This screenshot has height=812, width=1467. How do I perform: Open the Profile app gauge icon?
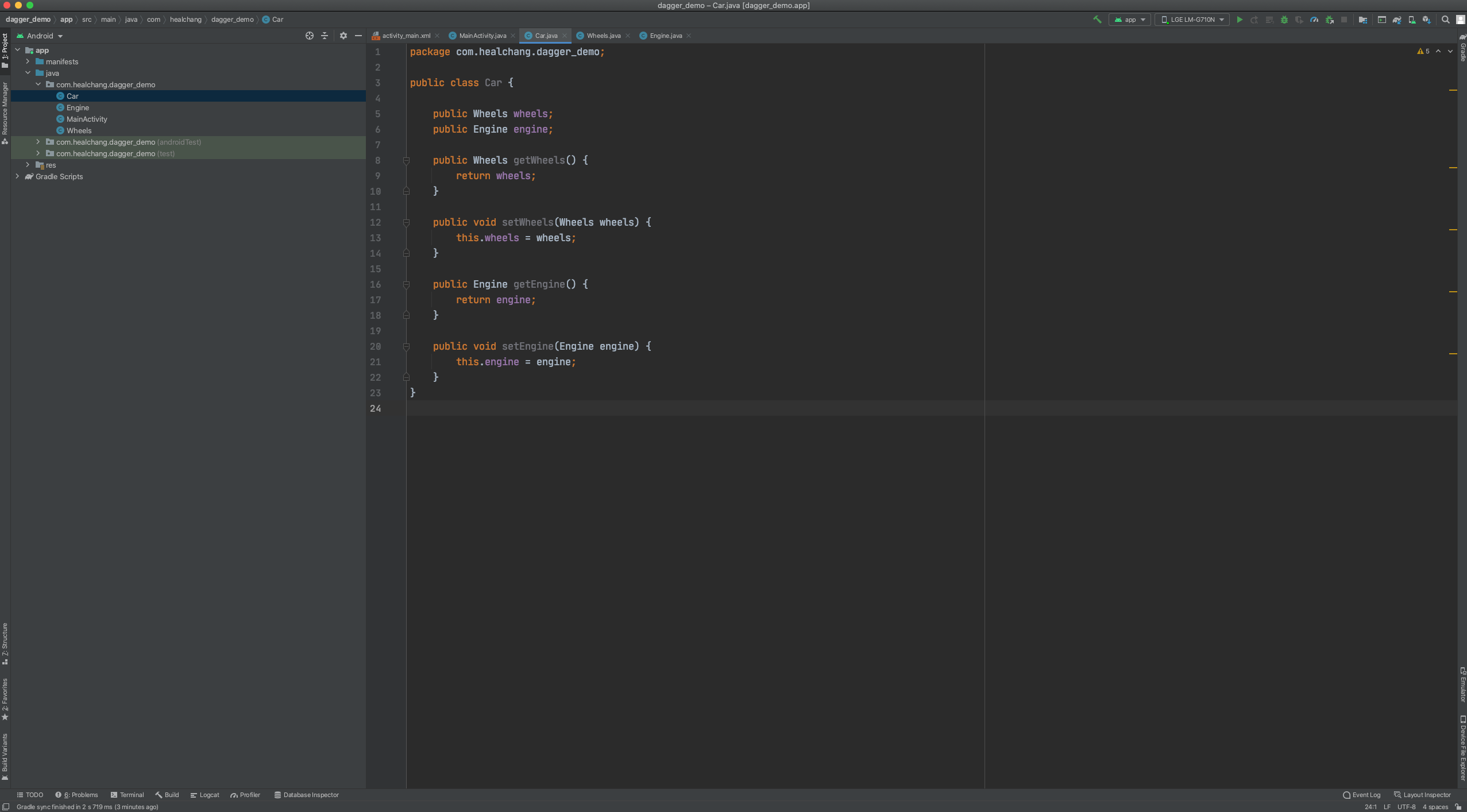click(x=1314, y=20)
